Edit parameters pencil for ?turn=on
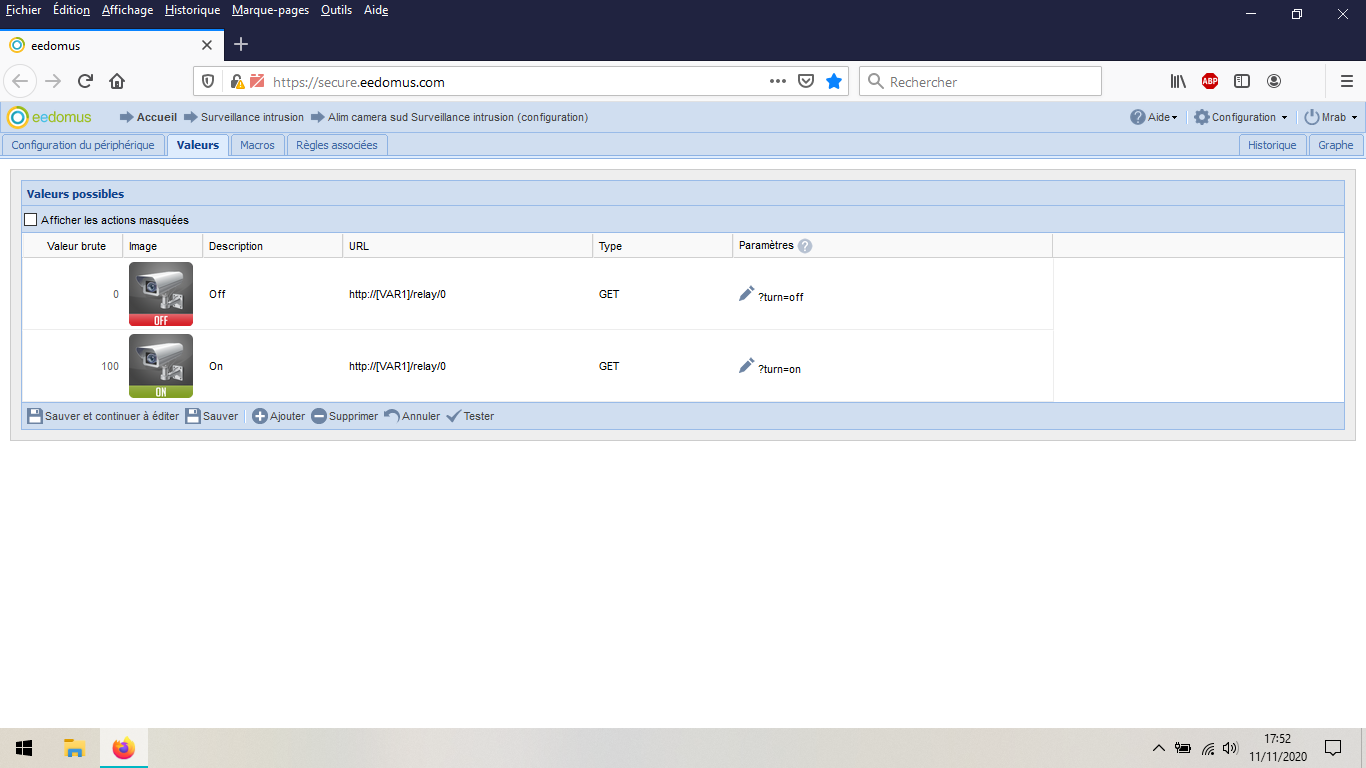The height and width of the screenshot is (768, 1366). 746,365
